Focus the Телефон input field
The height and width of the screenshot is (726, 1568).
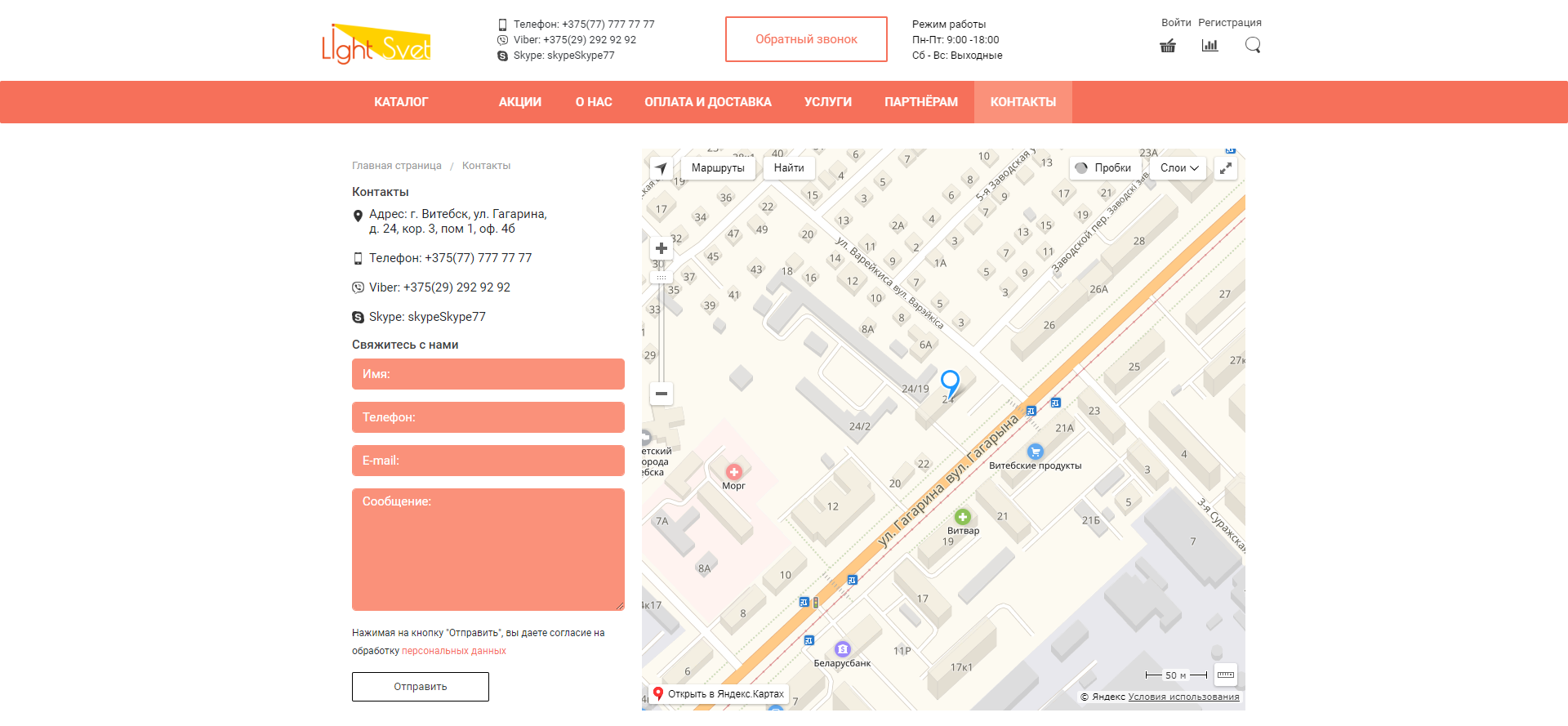[x=488, y=417]
